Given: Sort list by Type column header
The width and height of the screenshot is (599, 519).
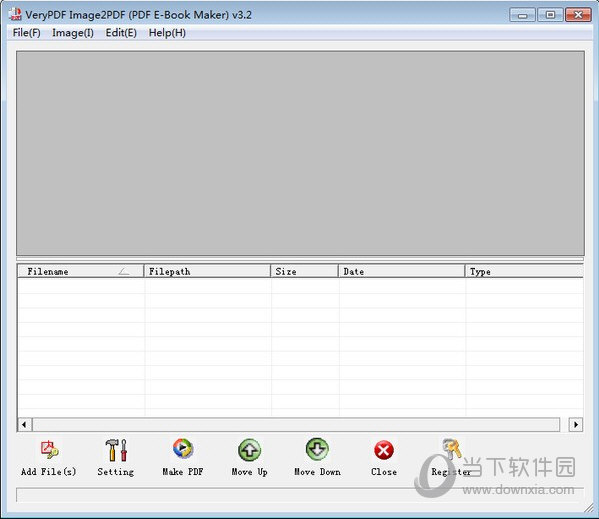Looking at the screenshot, I should (524, 271).
